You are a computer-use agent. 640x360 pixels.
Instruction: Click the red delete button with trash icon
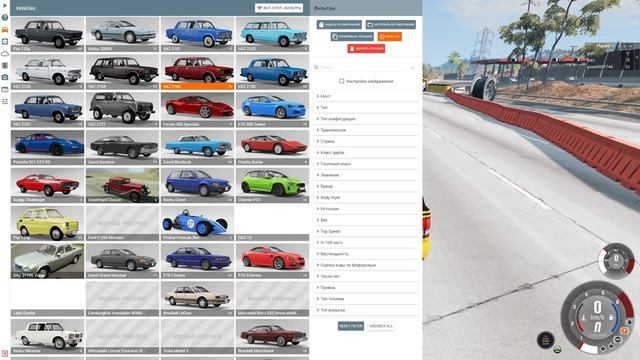tap(366, 49)
